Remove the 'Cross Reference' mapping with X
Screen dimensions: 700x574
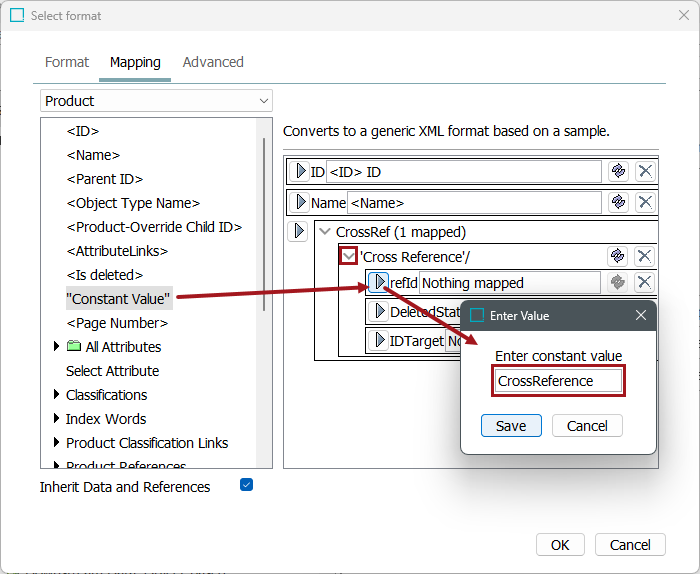pos(645,256)
